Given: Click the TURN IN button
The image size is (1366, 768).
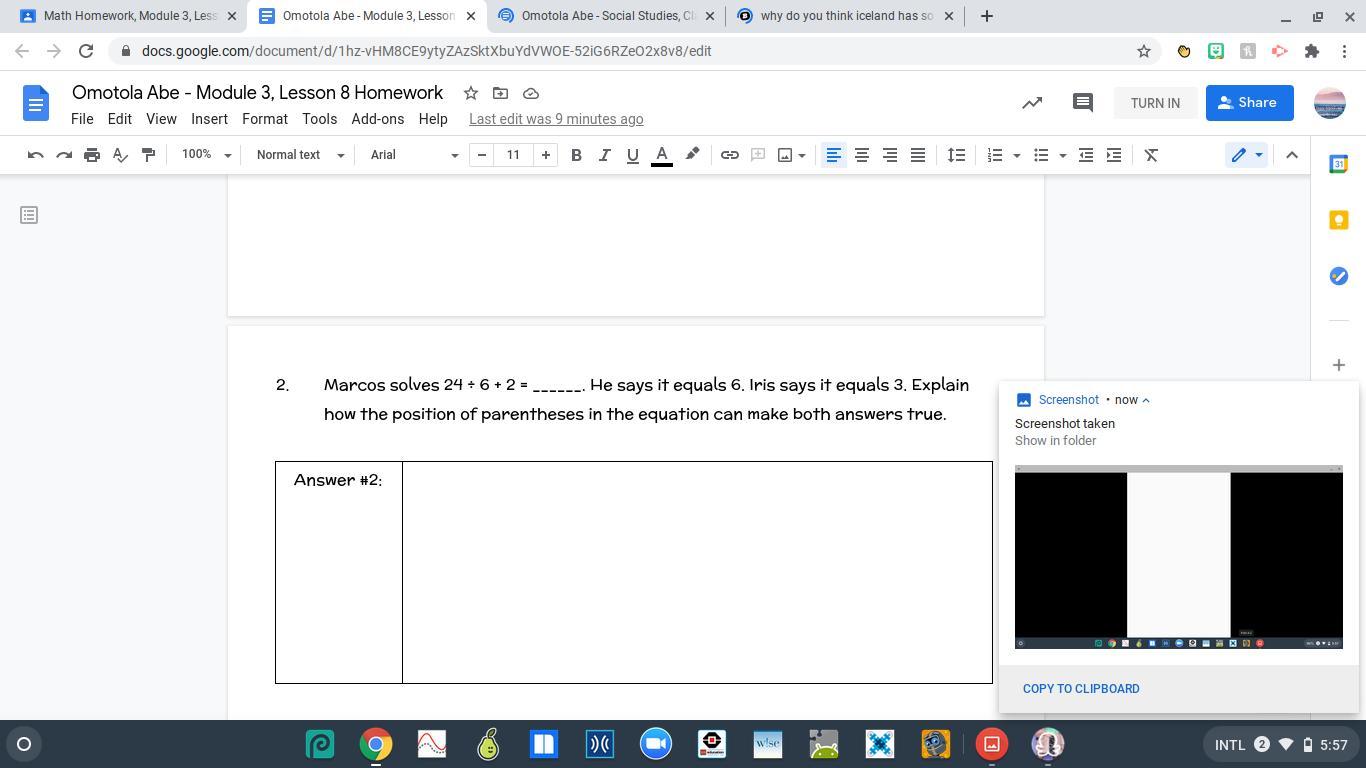Looking at the screenshot, I should point(1154,103).
